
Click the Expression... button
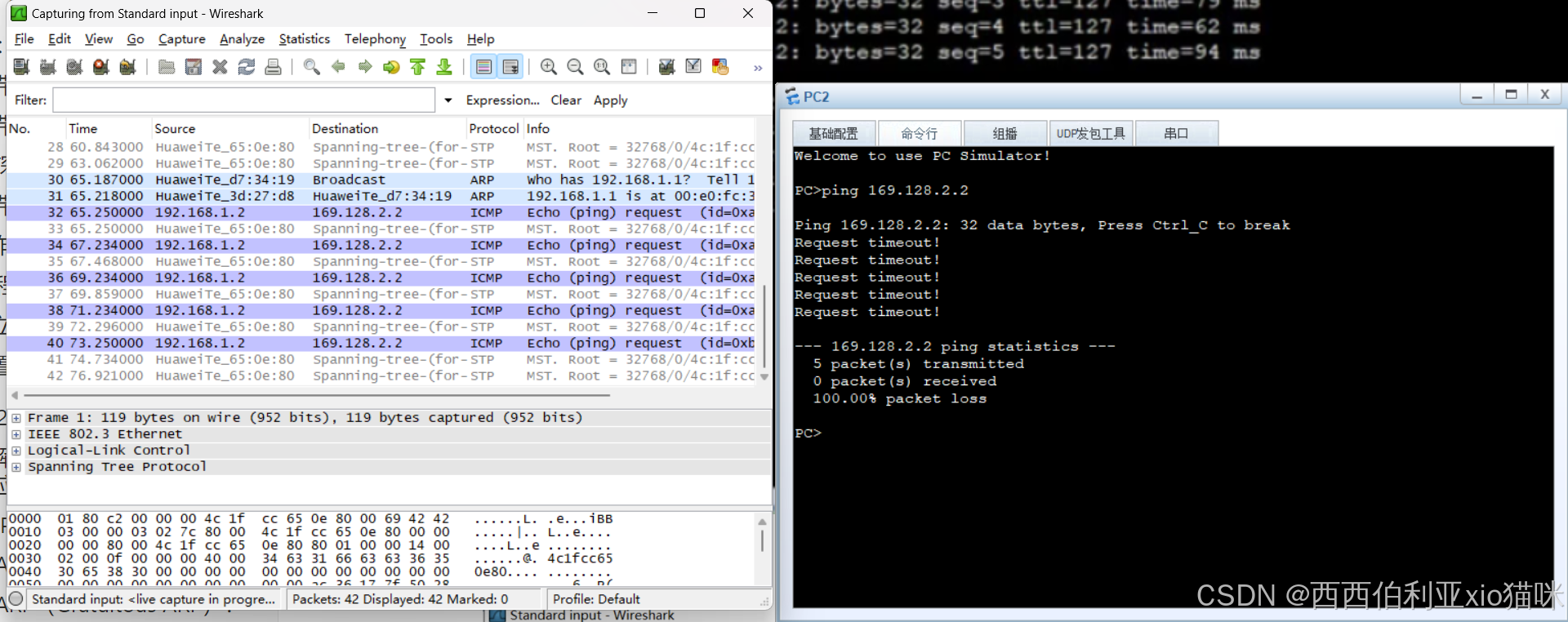503,100
